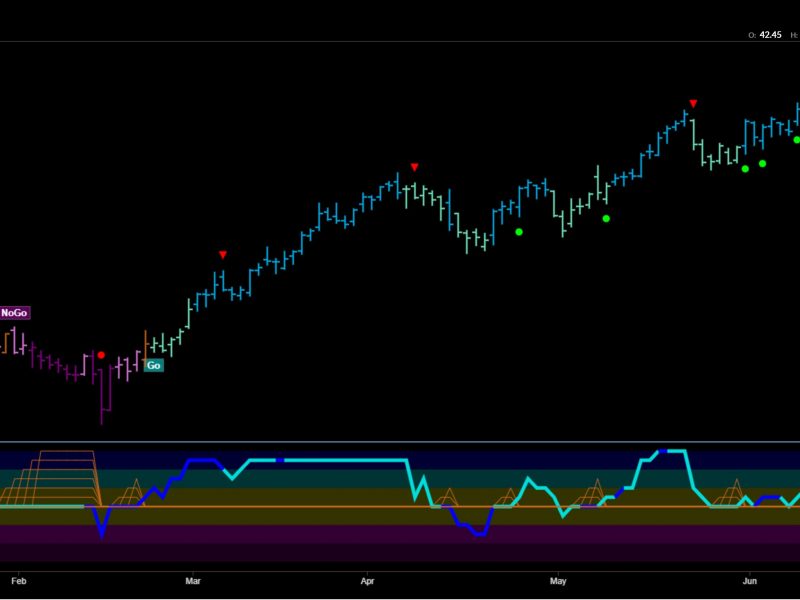Click the Apr label on the time axis
The width and height of the screenshot is (800, 600).
point(367,581)
